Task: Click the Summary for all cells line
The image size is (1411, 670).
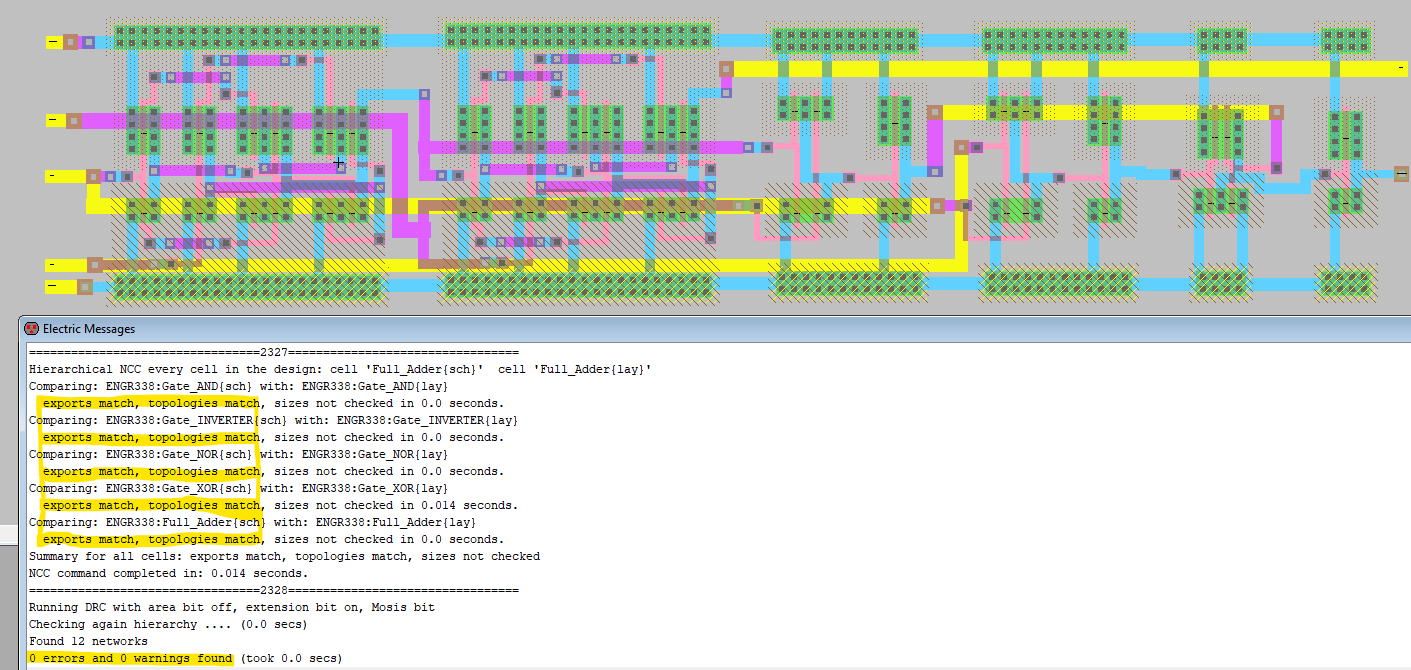Action: coord(284,556)
